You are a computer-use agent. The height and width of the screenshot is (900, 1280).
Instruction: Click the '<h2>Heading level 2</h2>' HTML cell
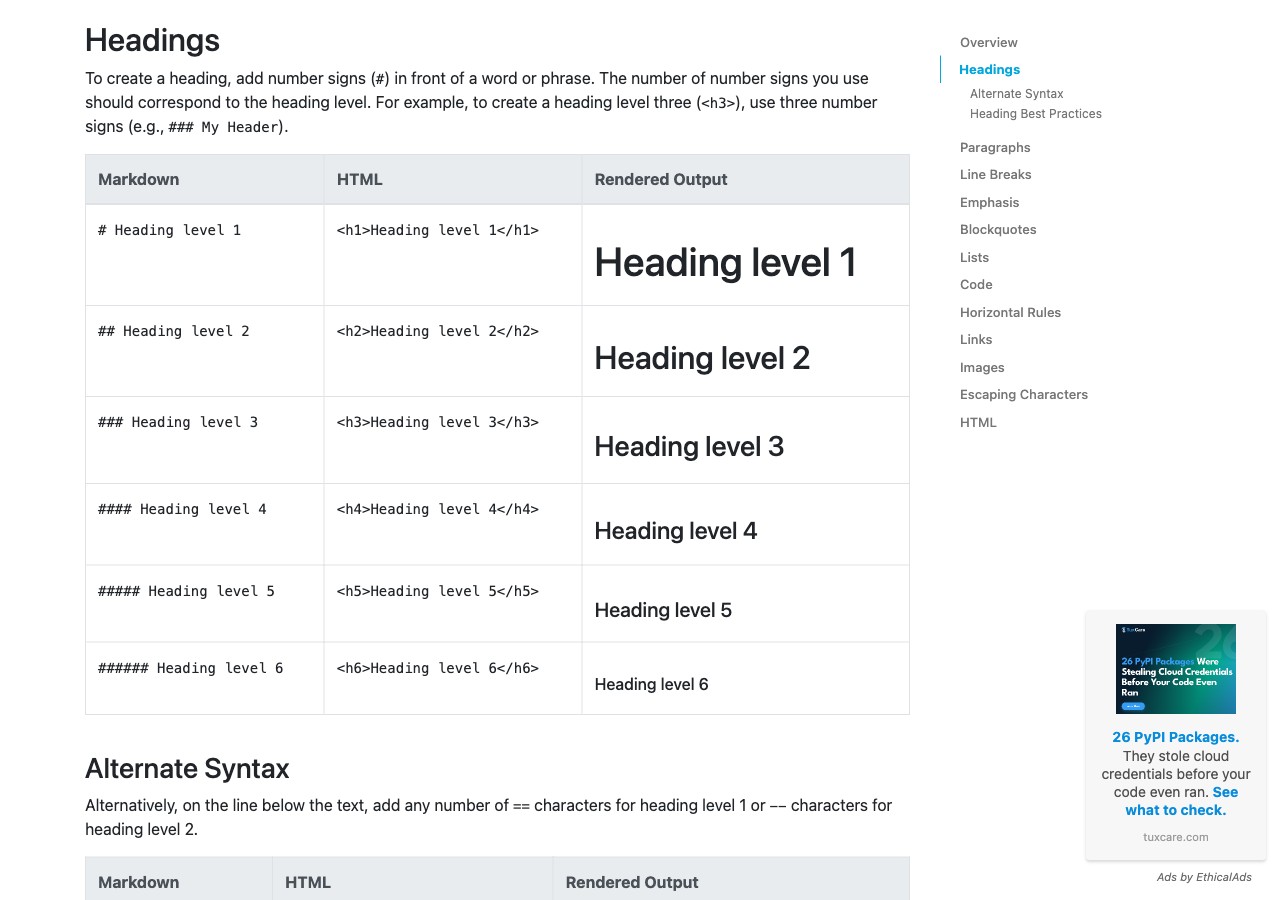click(x=453, y=351)
